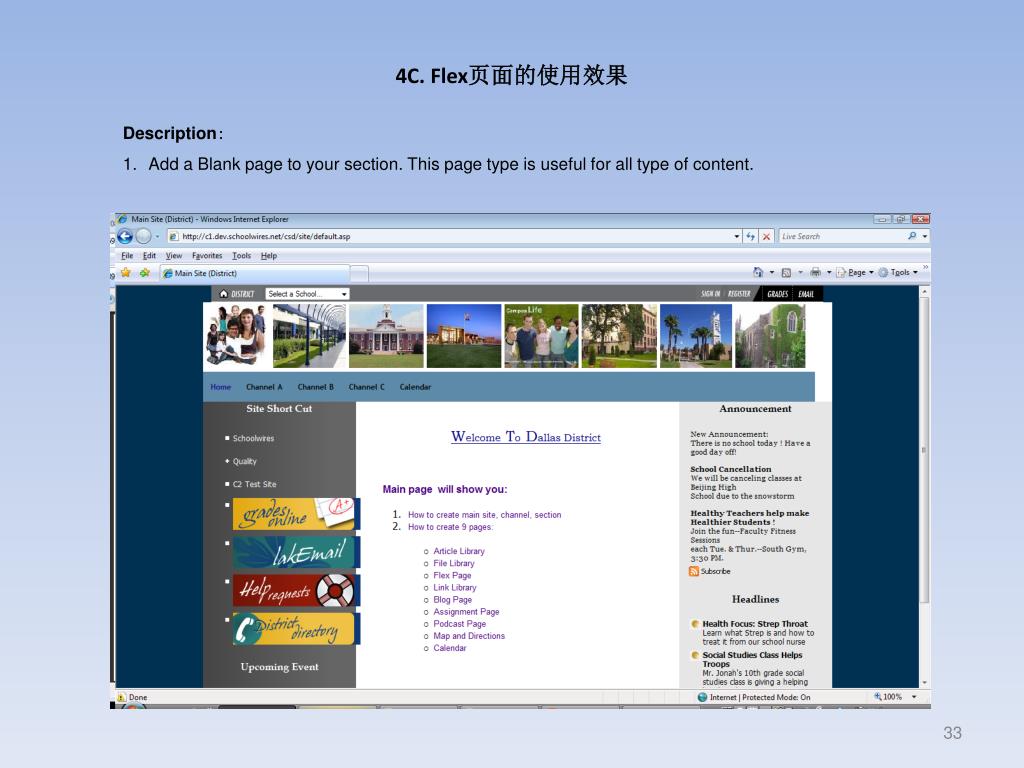Open the C2 Test Site shortcut link
This screenshot has width=1024, height=768.
[255, 484]
